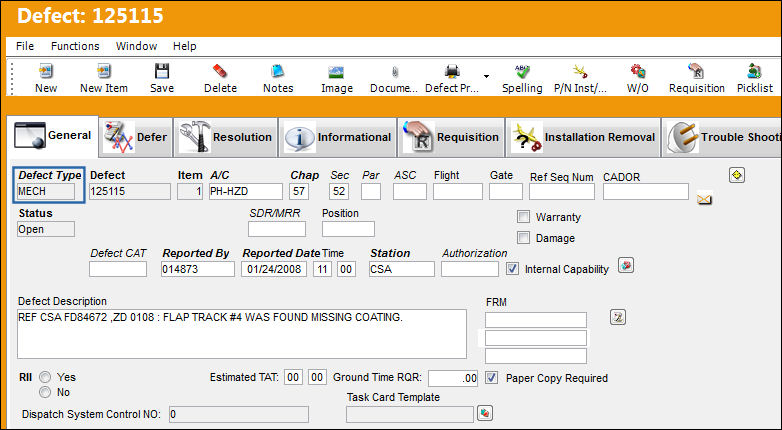Screen dimensions: 782x430
Task: Click the Status field showing Open
Action: coord(46,229)
